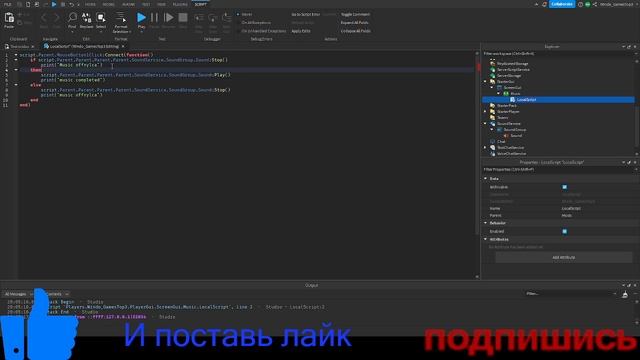Select StarterPack in Explorer
This screenshot has width=640, height=360.
coord(507,105)
